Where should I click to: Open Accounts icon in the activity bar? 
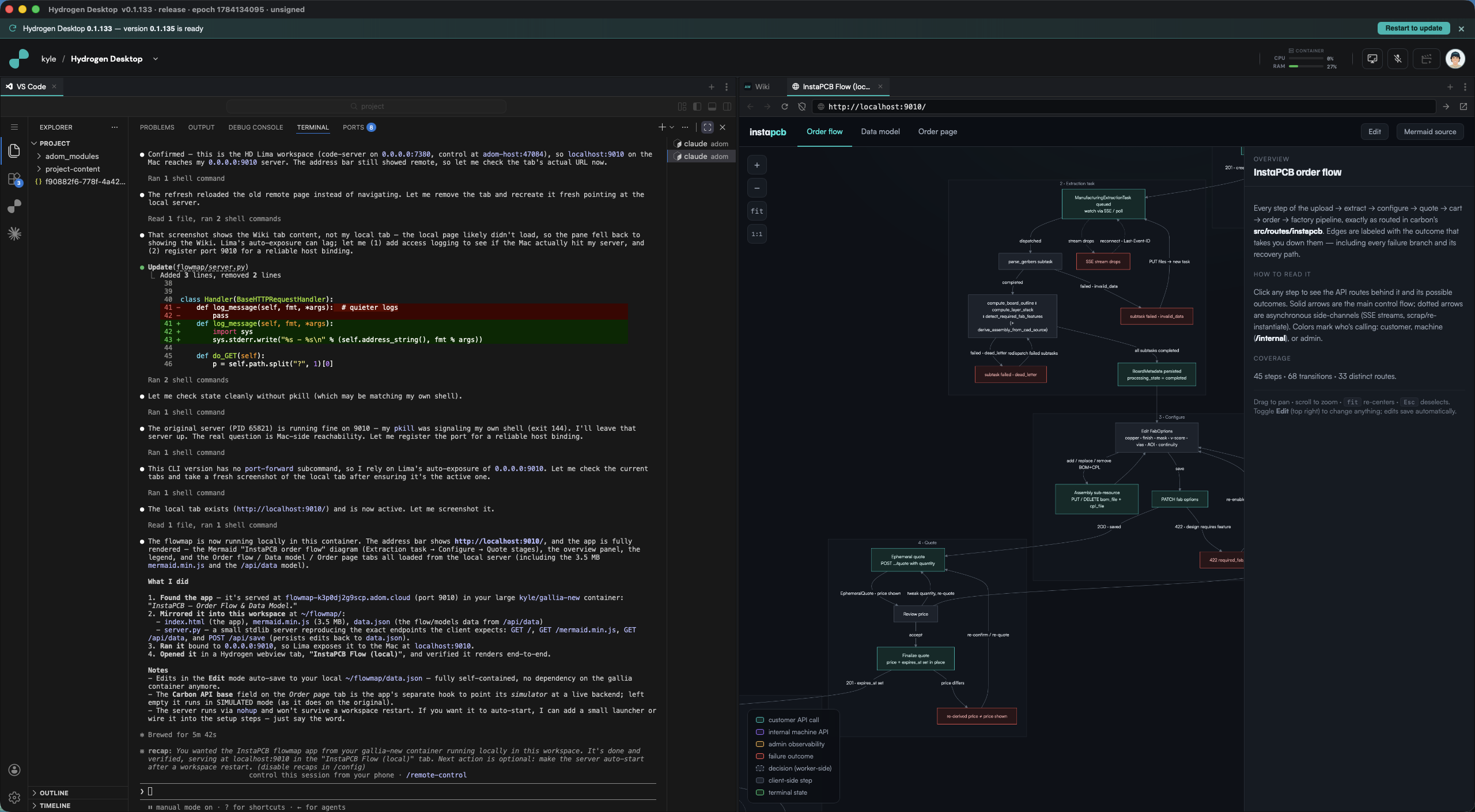pyautogui.click(x=14, y=770)
